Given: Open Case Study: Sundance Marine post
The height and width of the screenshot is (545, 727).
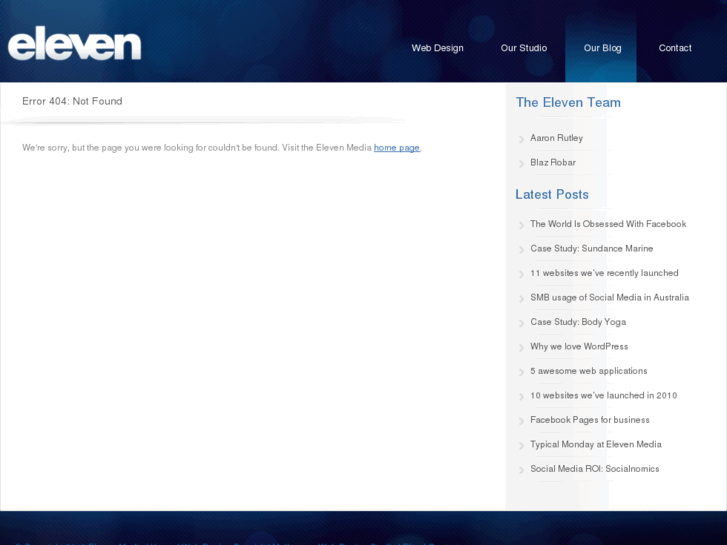Looking at the screenshot, I should (591, 249).
